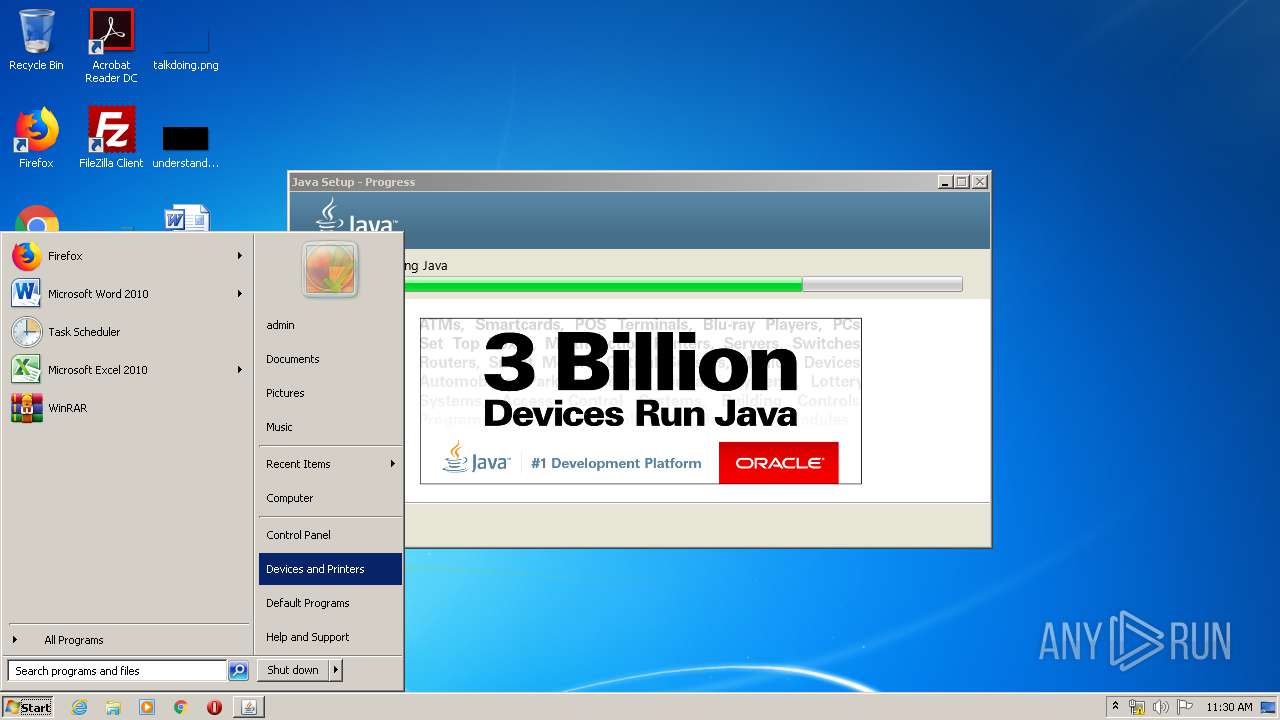Open Internet Explorer from the taskbar
Screen dimensions: 1280x720
pyautogui.click(x=79, y=707)
